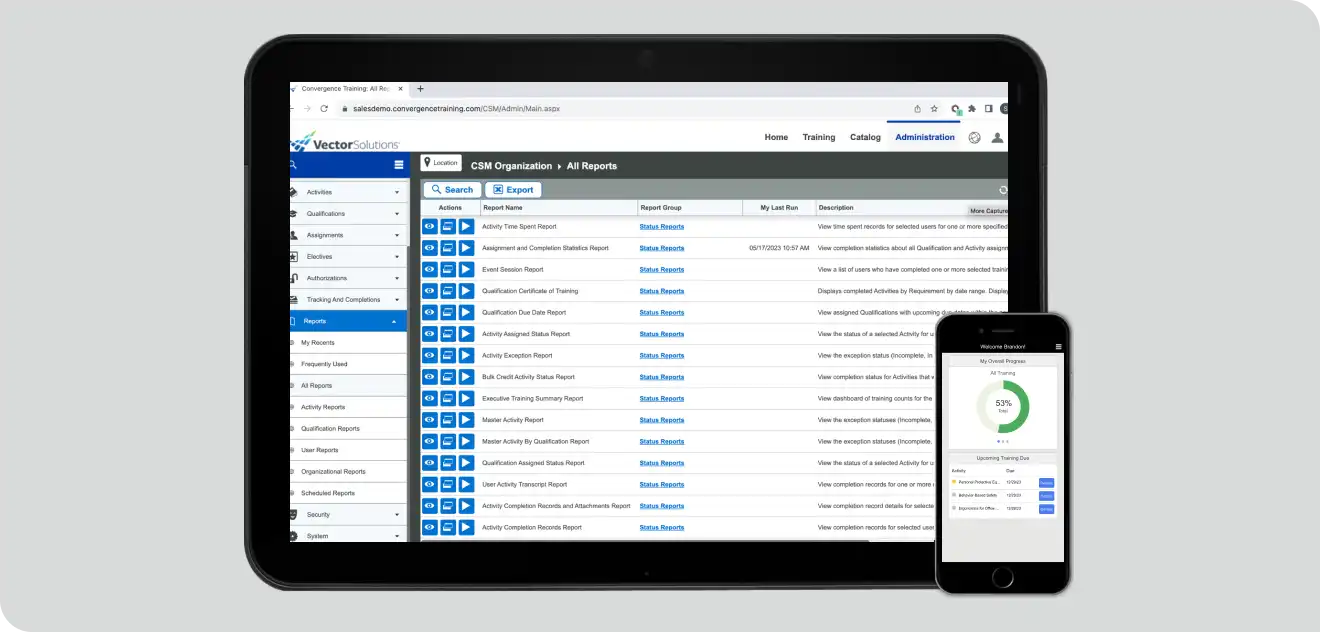The image size is (1320, 632).
Task: Switch to the Training navigation tab
Action: point(818,138)
